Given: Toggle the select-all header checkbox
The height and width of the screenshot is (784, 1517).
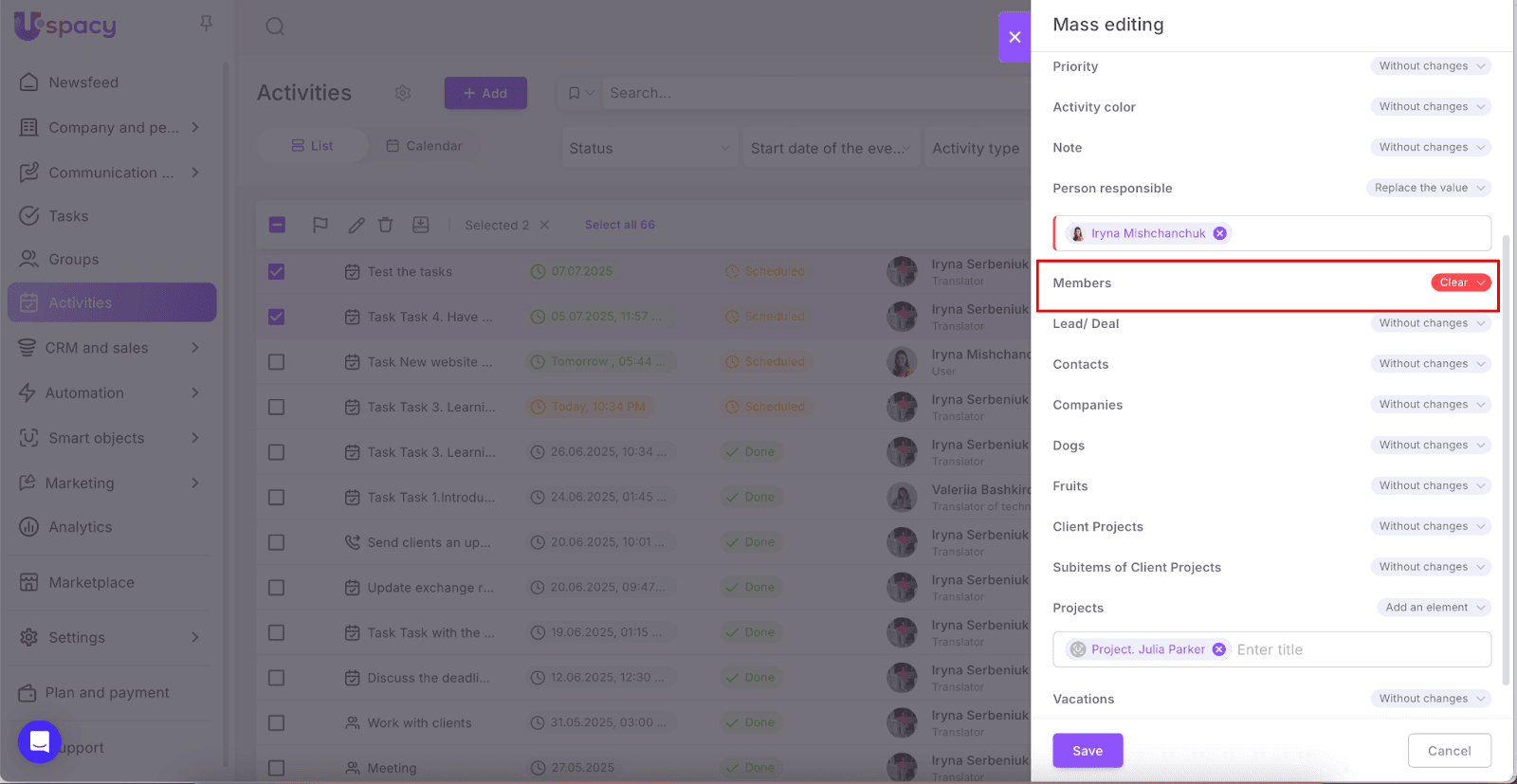Looking at the screenshot, I should click(x=277, y=225).
